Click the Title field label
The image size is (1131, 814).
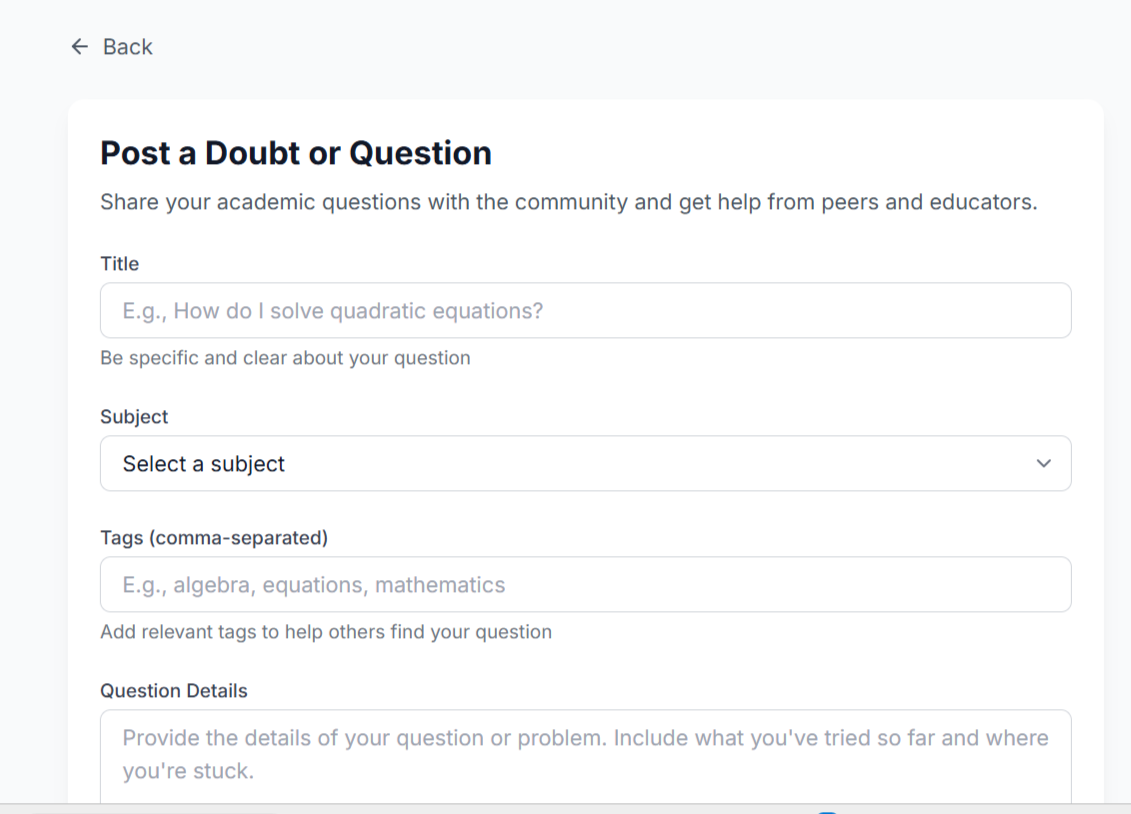119,264
